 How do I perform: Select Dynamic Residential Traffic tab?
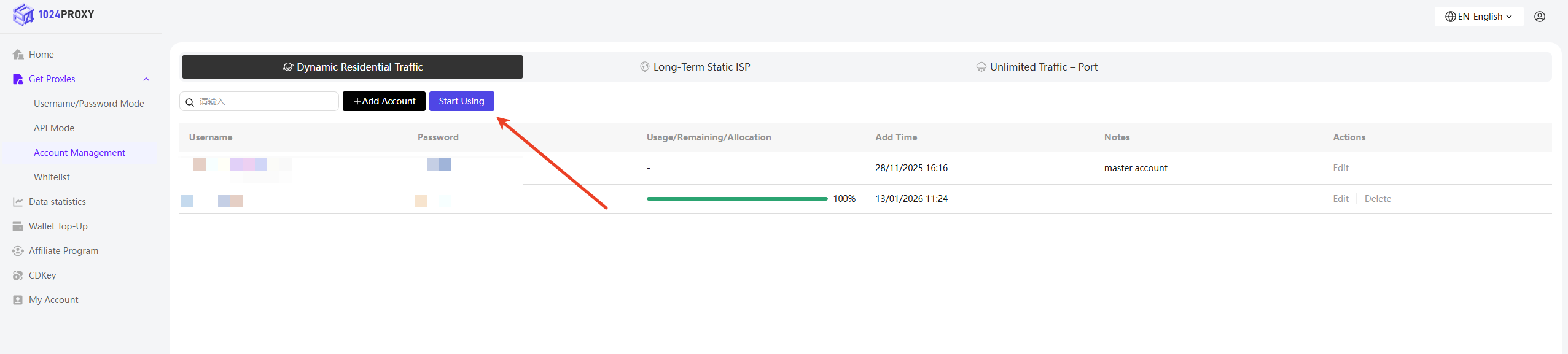pos(353,67)
